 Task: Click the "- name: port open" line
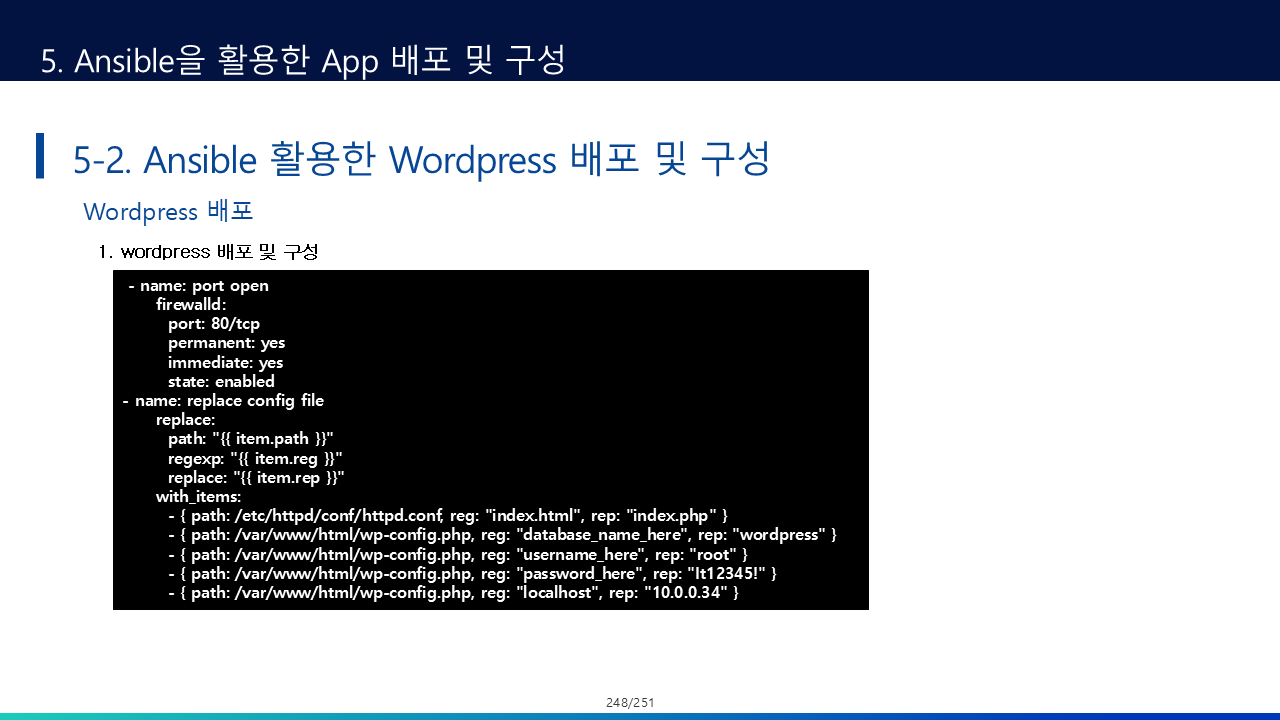[198, 286]
